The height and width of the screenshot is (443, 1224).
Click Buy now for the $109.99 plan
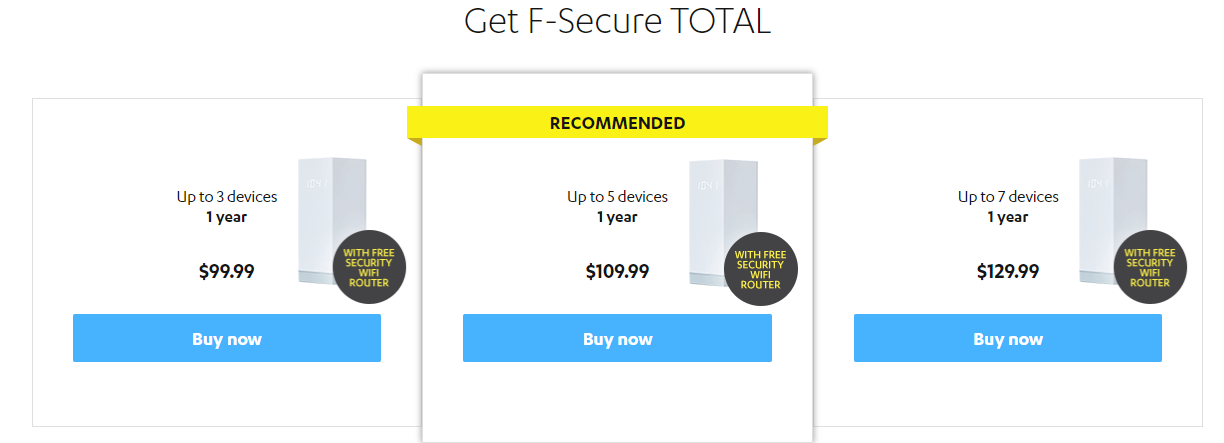(x=617, y=338)
